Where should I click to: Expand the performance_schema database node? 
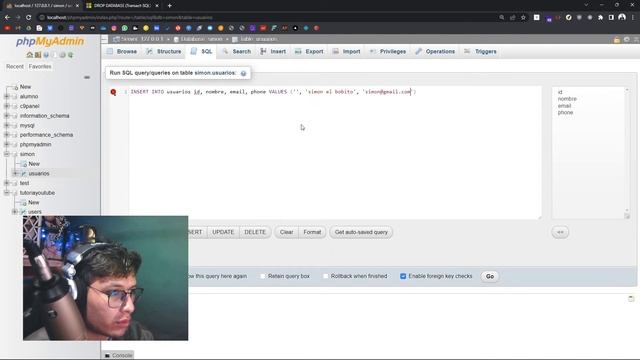pos(7,135)
